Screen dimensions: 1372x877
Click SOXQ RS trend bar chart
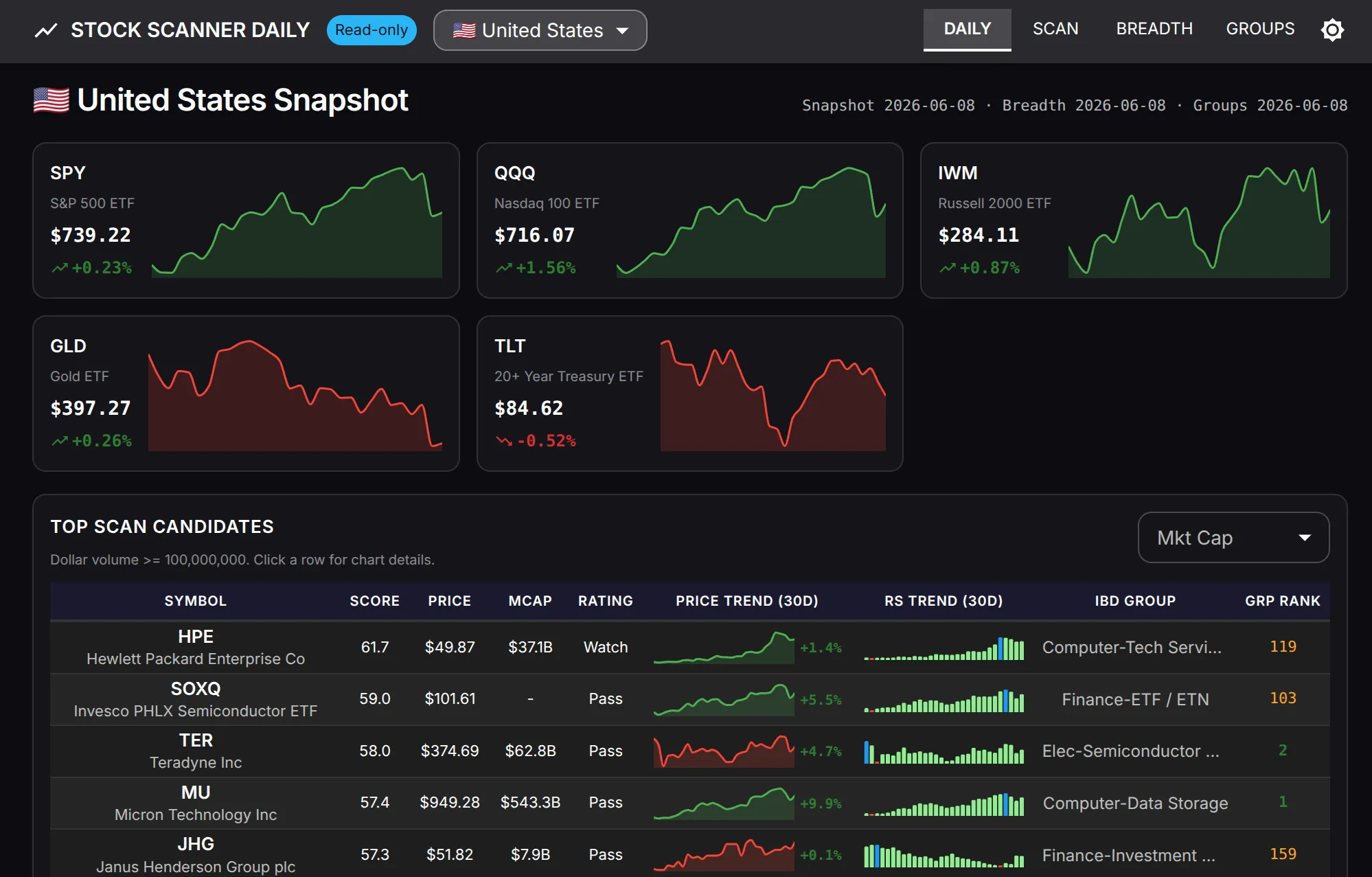944,701
